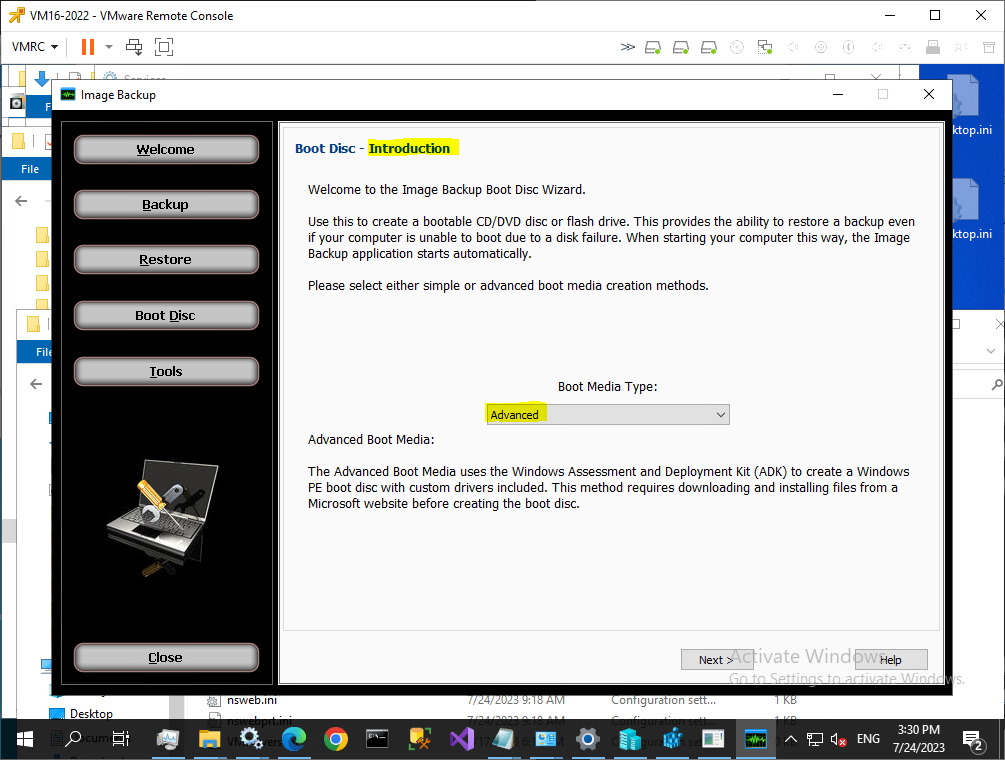Click the CD/DVD drive device icon
This screenshot has height=760, width=1005.
click(x=737, y=47)
